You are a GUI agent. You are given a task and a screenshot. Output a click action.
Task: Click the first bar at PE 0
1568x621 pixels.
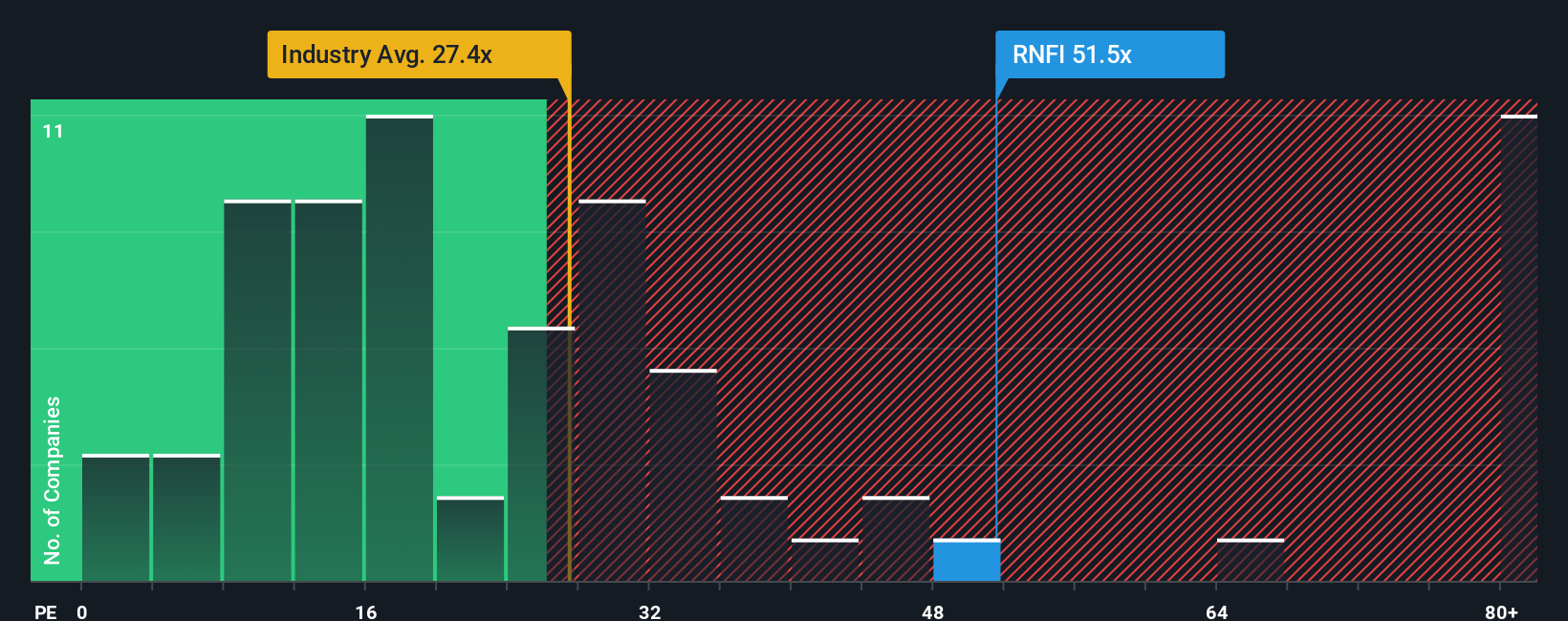pos(116,518)
